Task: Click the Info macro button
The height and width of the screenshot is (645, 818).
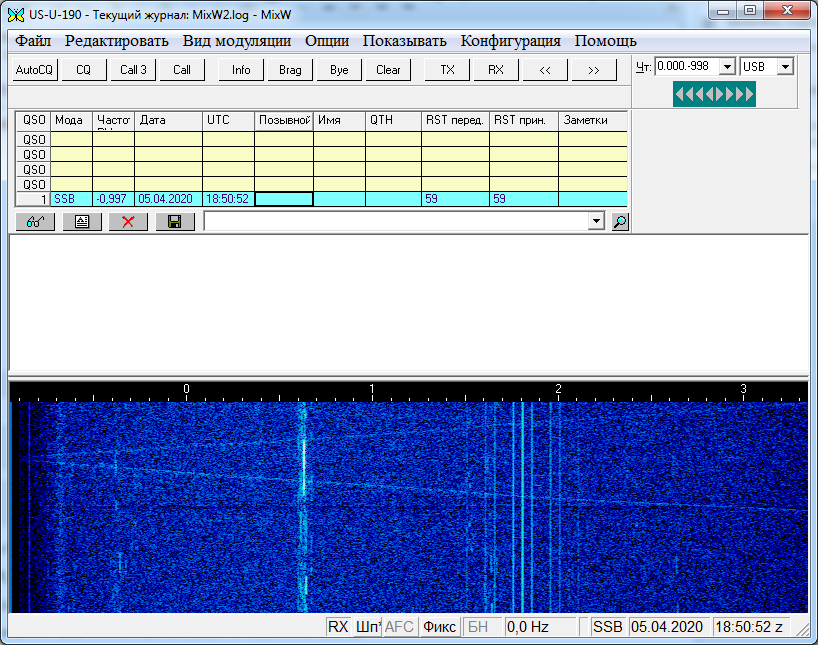Action: pos(241,70)
